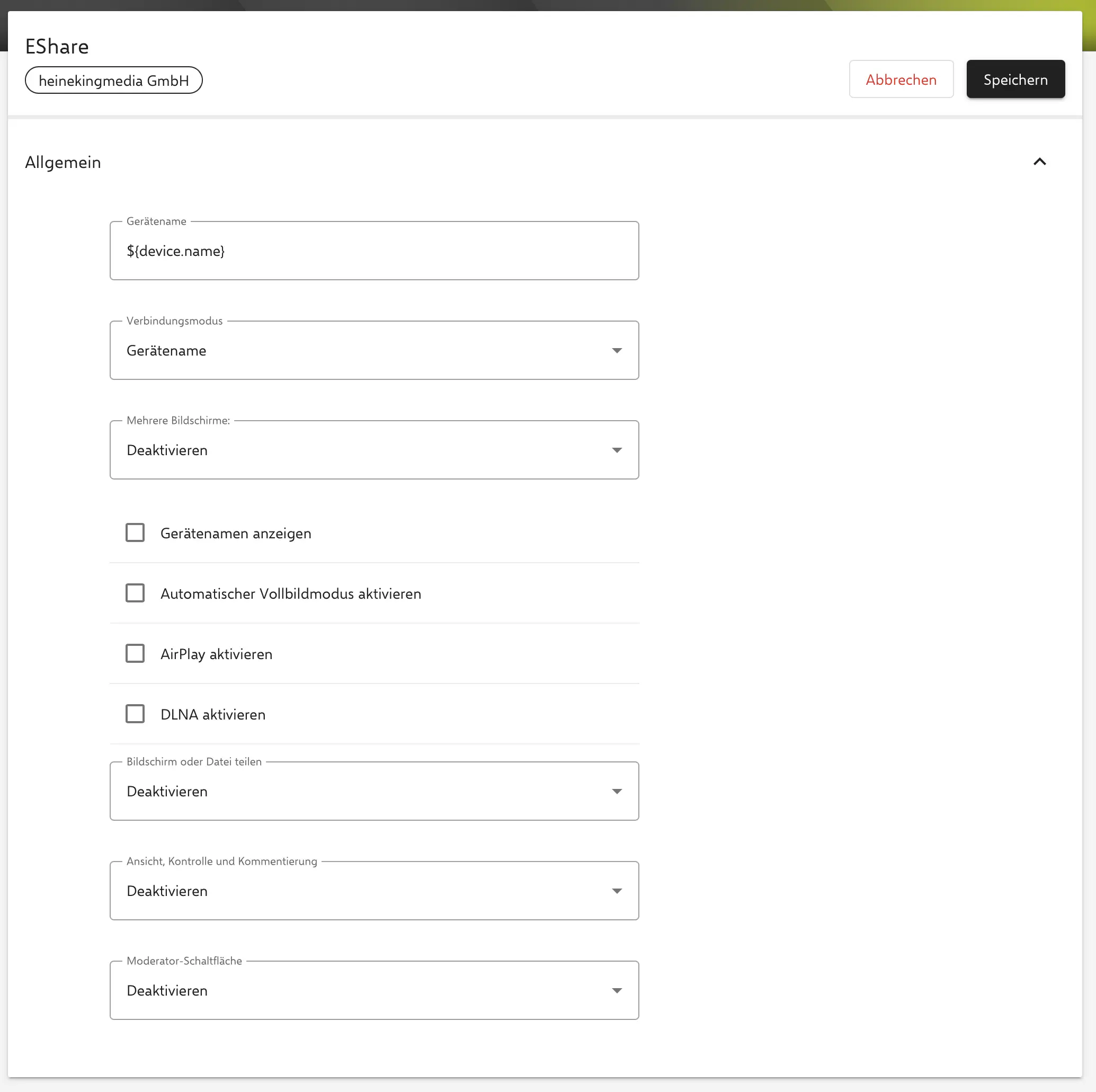Click the dropdown arrow icon for Bildschirm oder Datei teilen

(617, 791)
